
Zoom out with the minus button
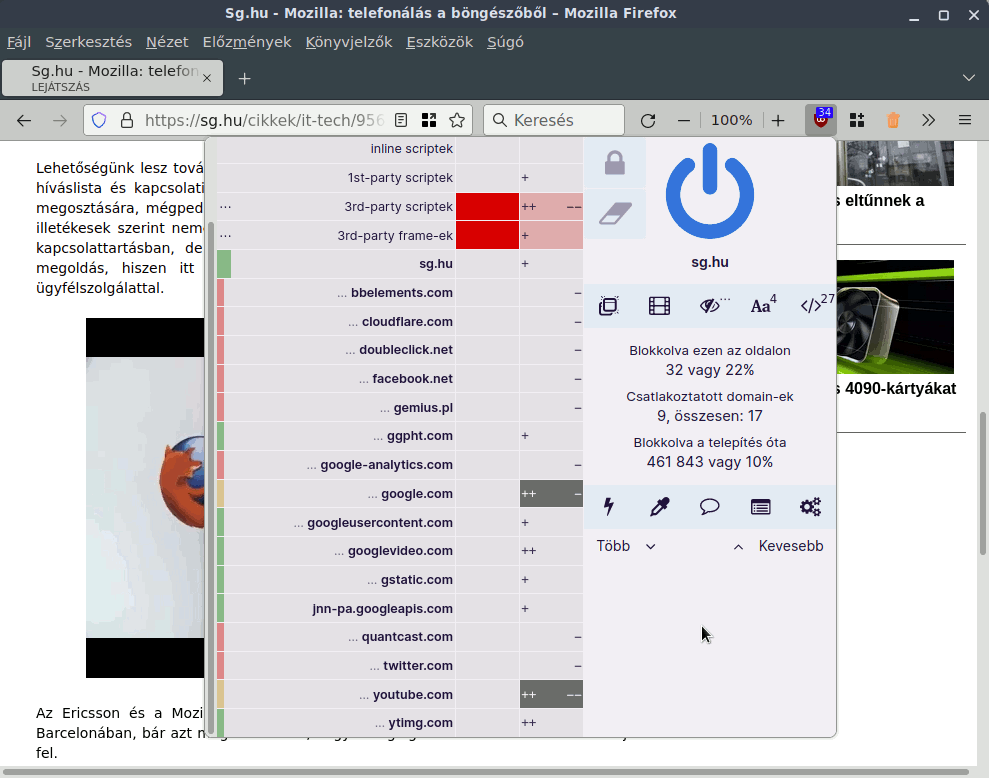[684, 121]
